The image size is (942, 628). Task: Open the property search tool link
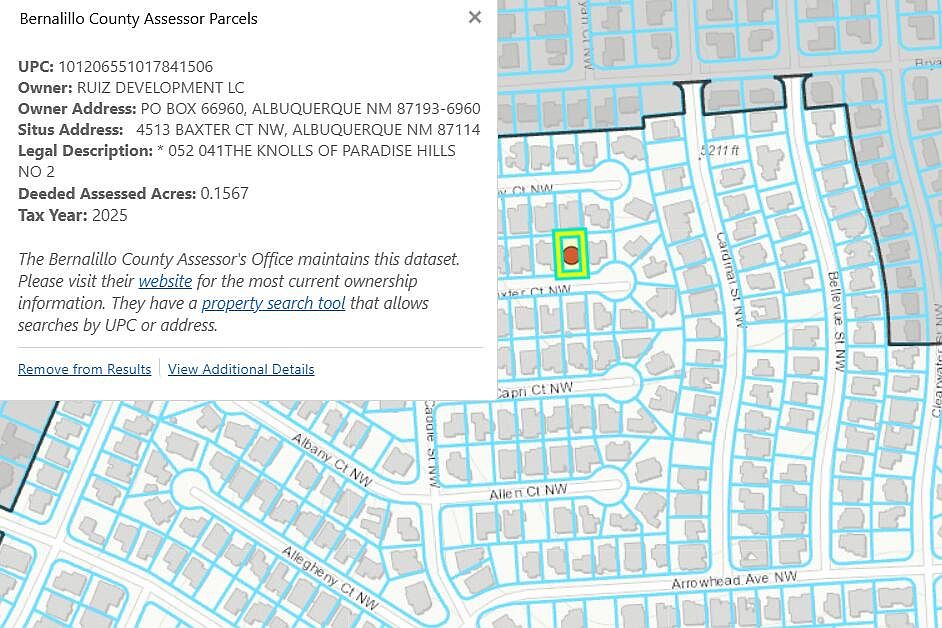[273, 303]
